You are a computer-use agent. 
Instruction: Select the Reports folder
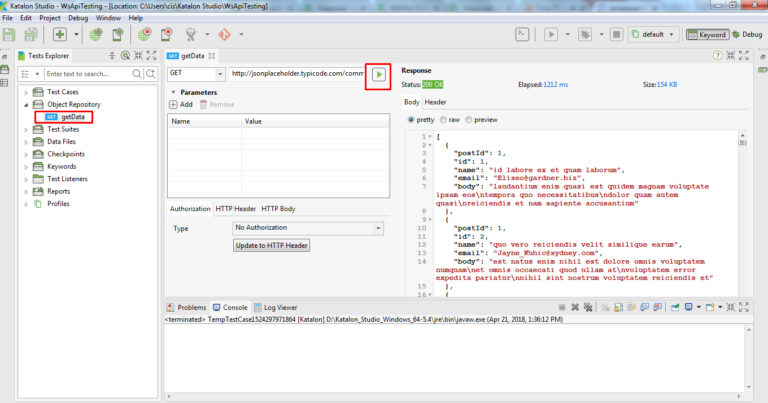(58, 191)
